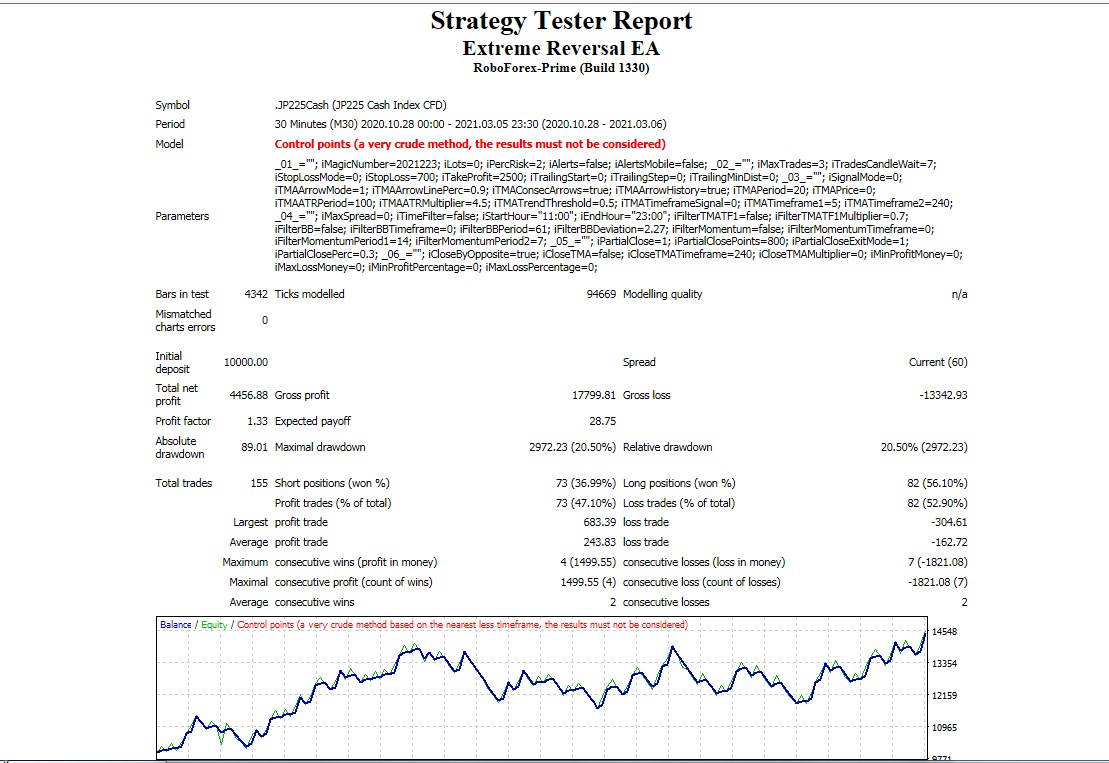1109x763 pixels.
Task: Select the iMagicNumber=2021223 parameter text
Action: click(380, 164)
